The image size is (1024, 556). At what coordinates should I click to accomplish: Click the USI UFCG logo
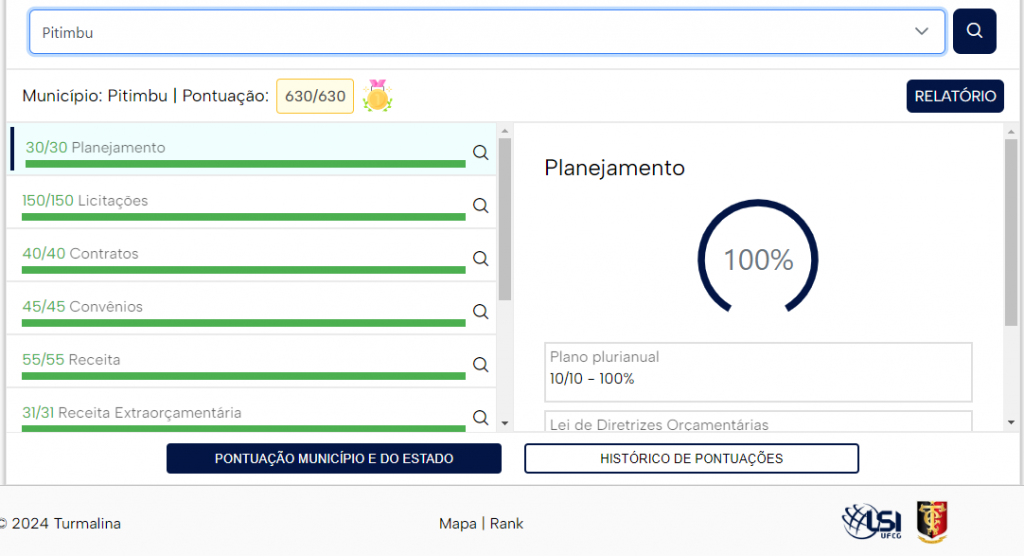point(872,521)
